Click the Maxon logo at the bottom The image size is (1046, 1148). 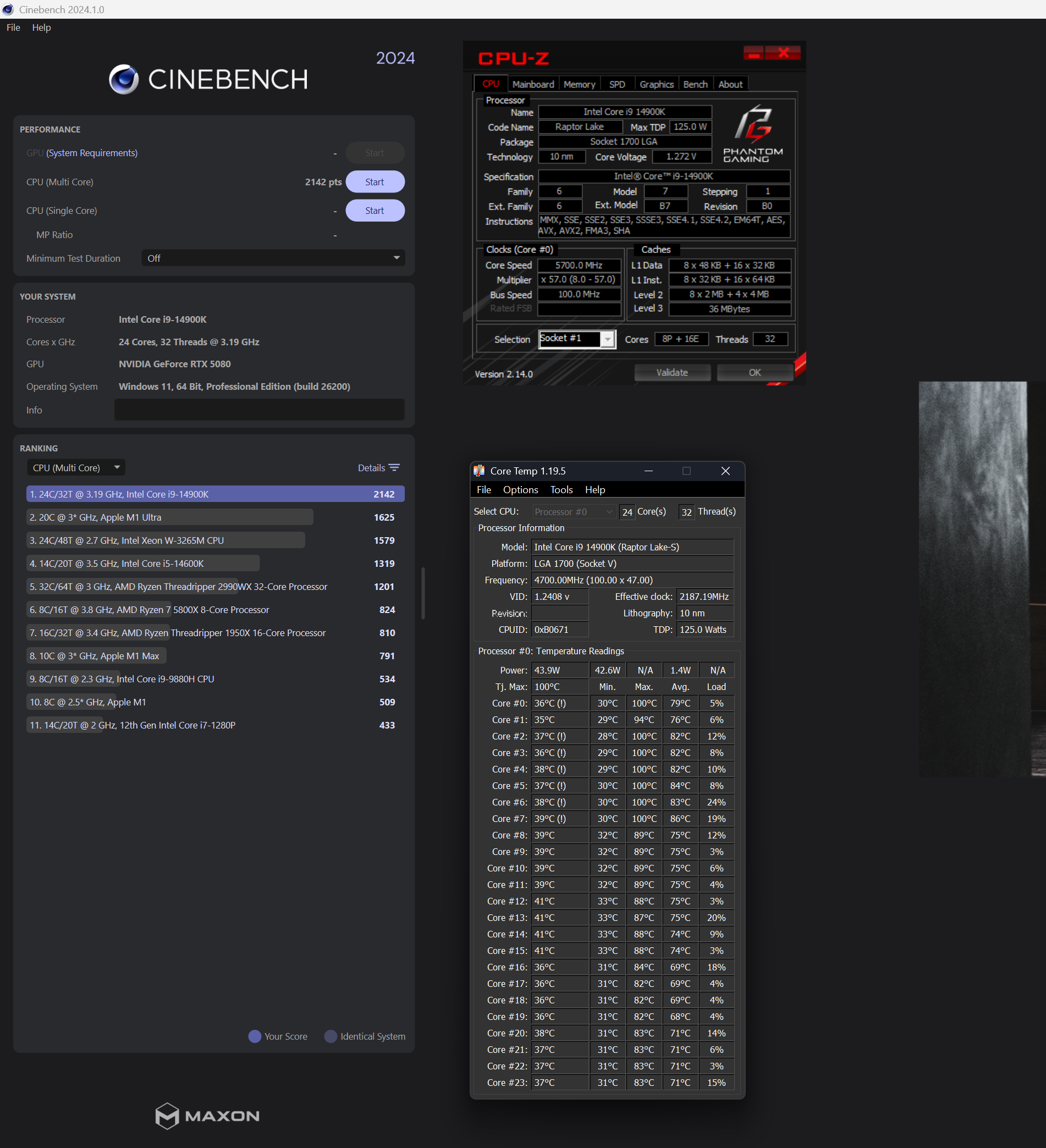(x=207, y=1116)
